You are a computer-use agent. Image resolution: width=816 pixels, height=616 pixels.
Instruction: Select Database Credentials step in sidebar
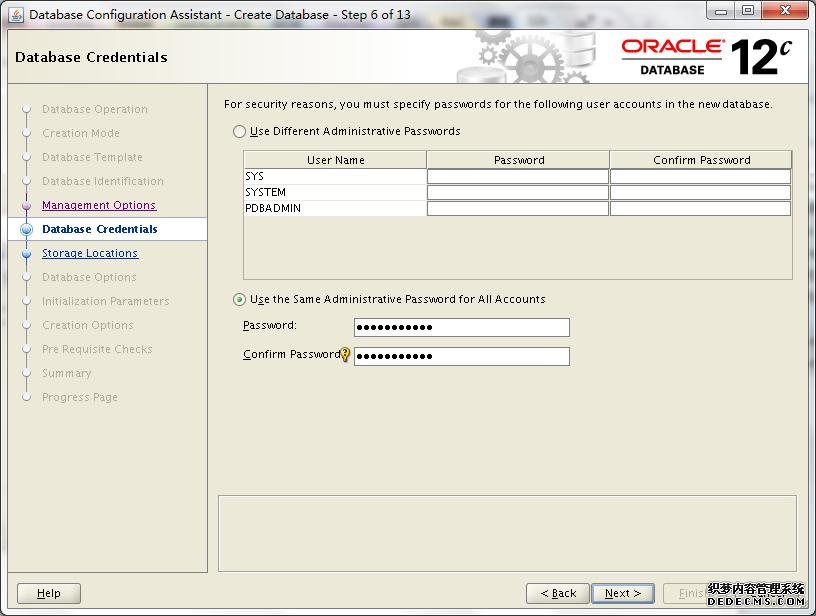[x=99, y=229]
